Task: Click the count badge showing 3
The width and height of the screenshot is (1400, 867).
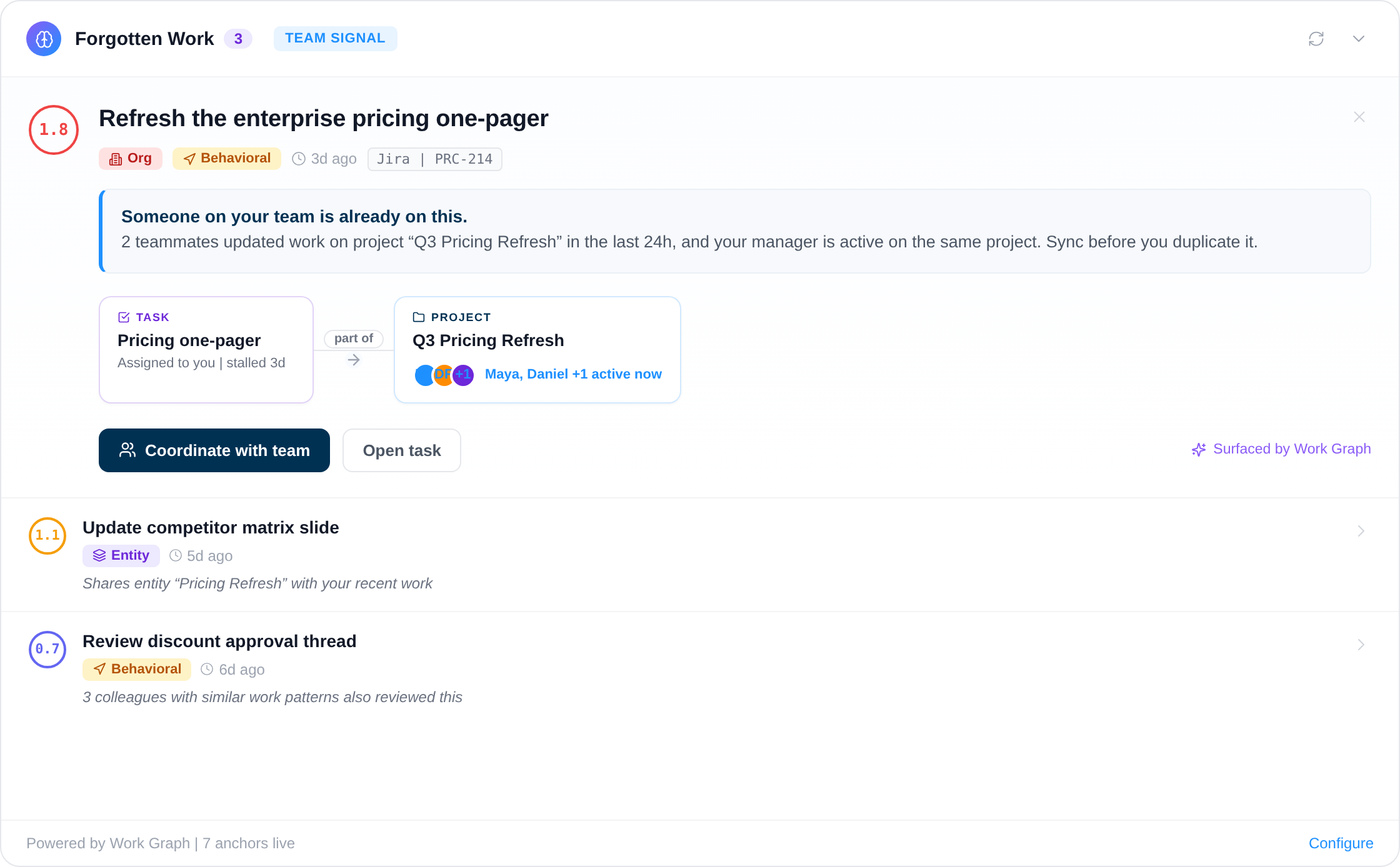Action: pos(238,39)
